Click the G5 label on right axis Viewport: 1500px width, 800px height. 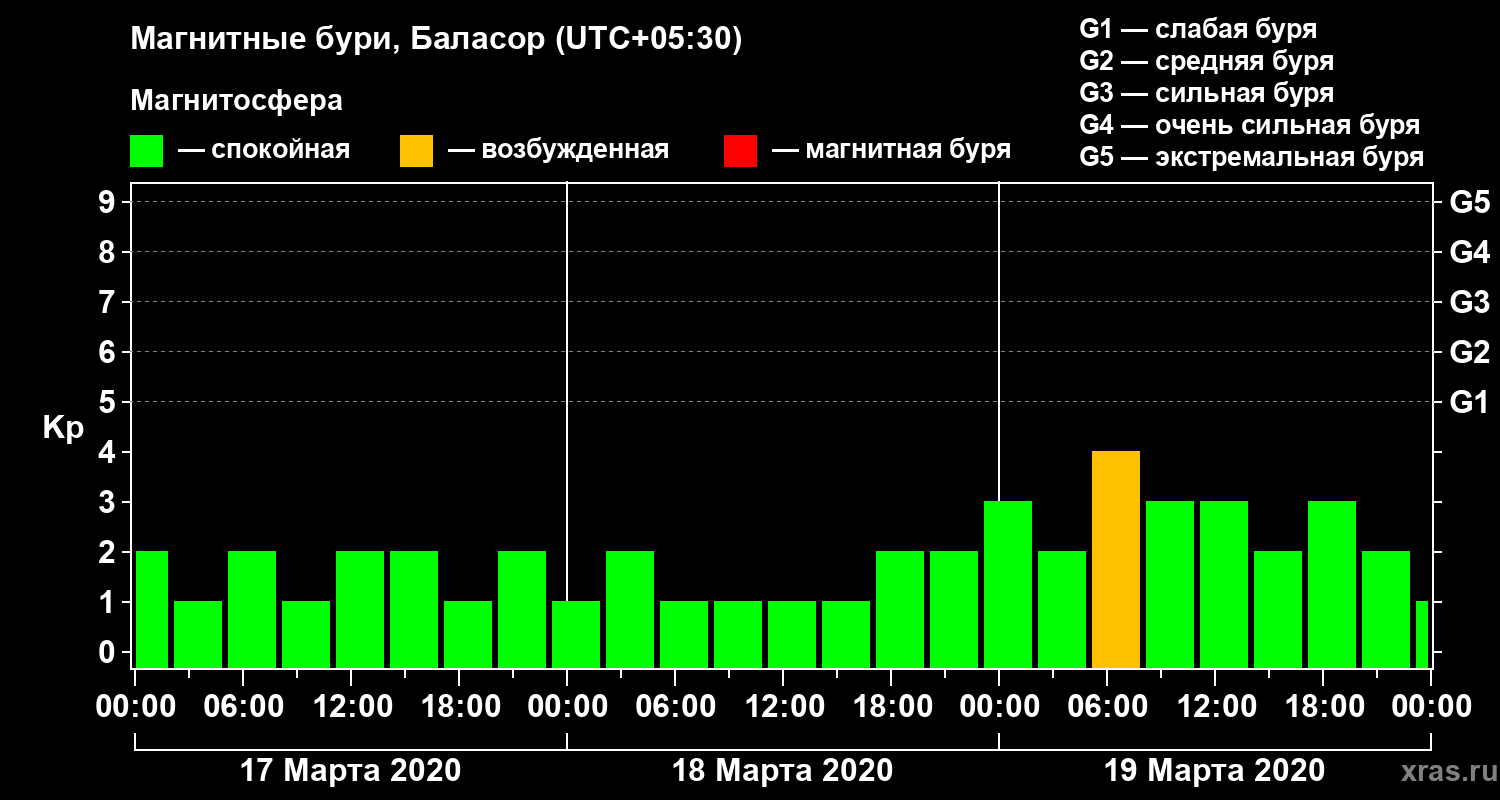point(1469,202)
